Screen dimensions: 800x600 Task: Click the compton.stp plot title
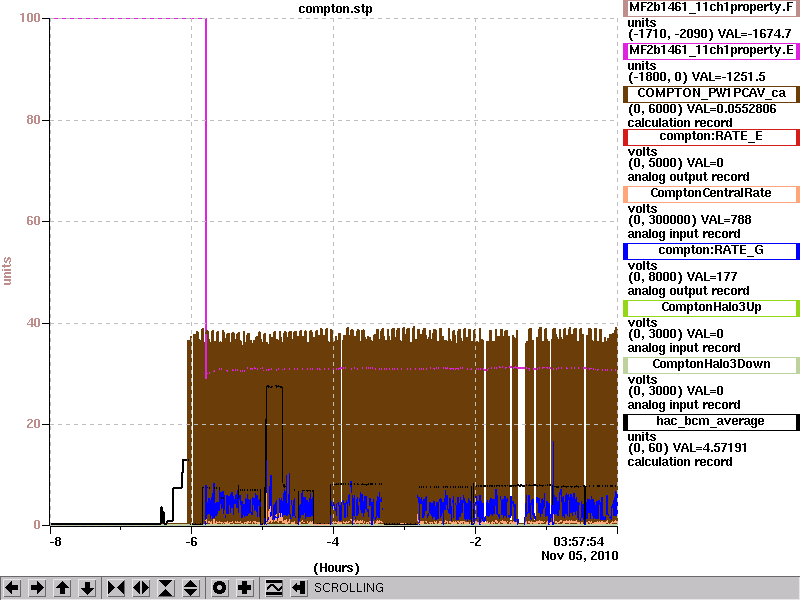point(335,9)
